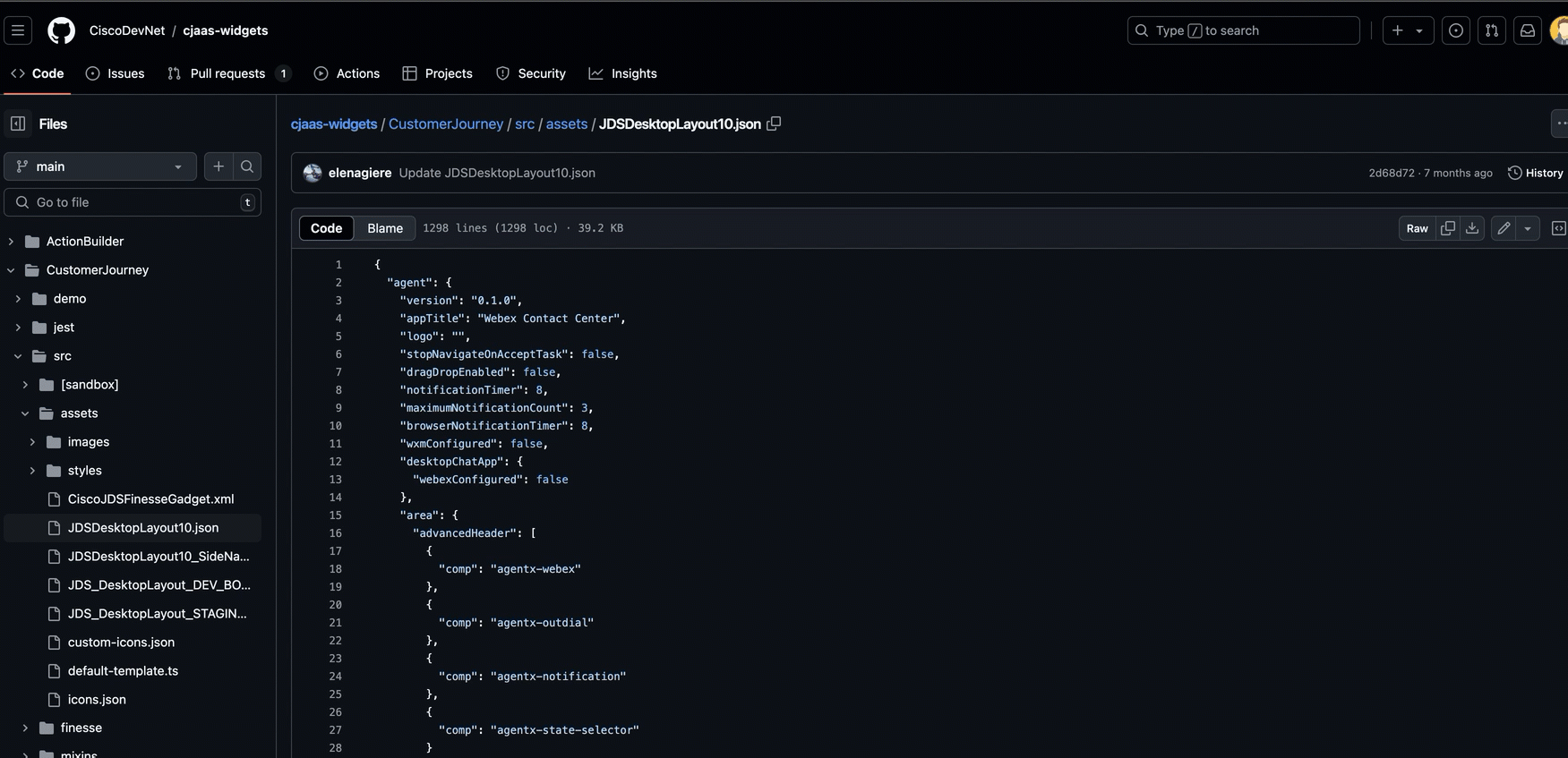Collapse the Files side panel
Image resolution: width=1568 pixels, height=758 pixels.
pos(18,123)
